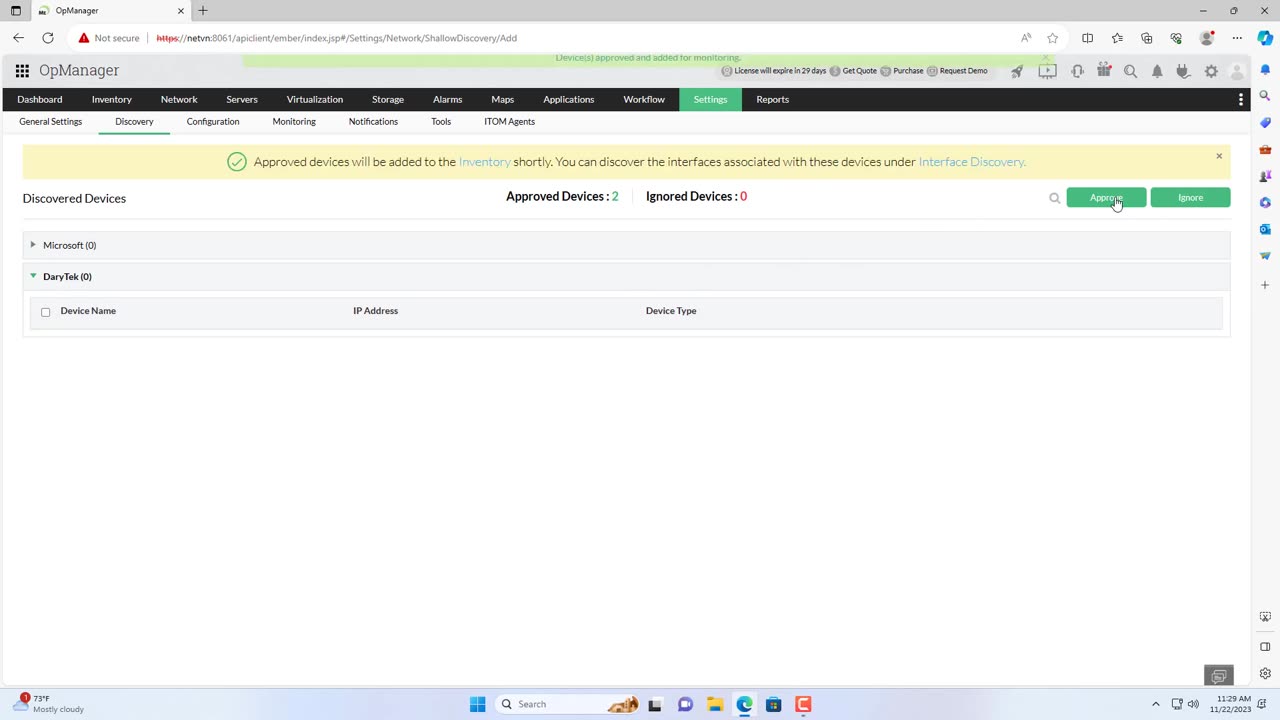Switch to Configuration tab
1280x720 pixels.
pyautogui.click(x=213, y=122)
